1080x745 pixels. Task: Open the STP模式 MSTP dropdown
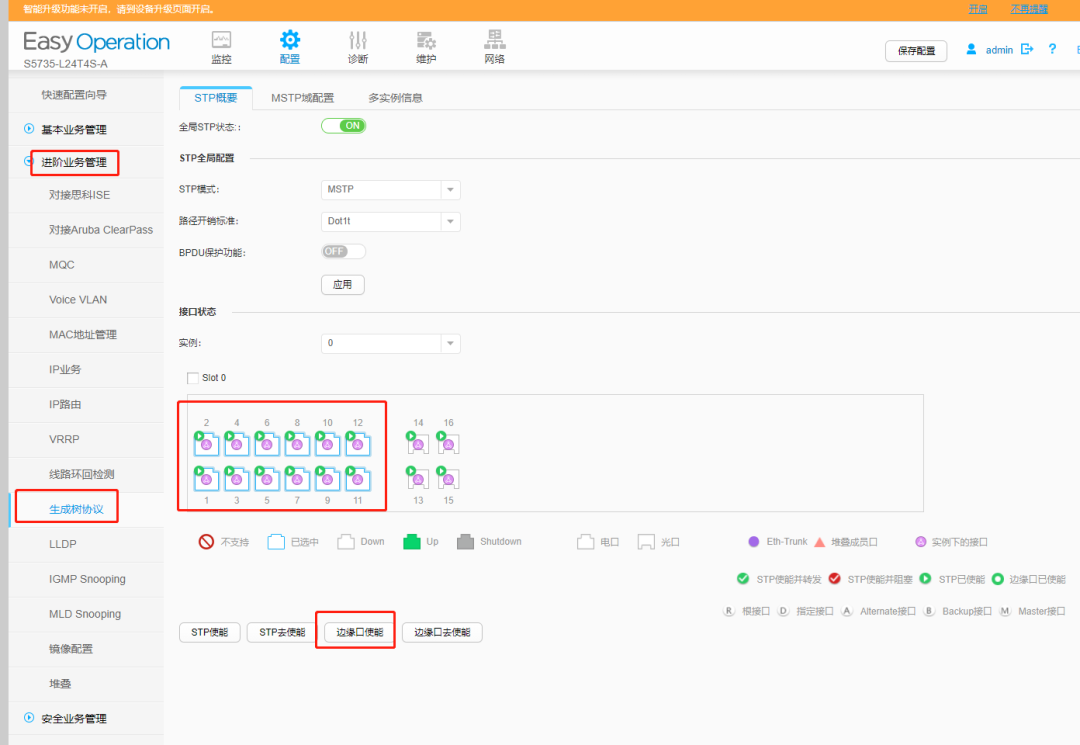coord(391,189)
